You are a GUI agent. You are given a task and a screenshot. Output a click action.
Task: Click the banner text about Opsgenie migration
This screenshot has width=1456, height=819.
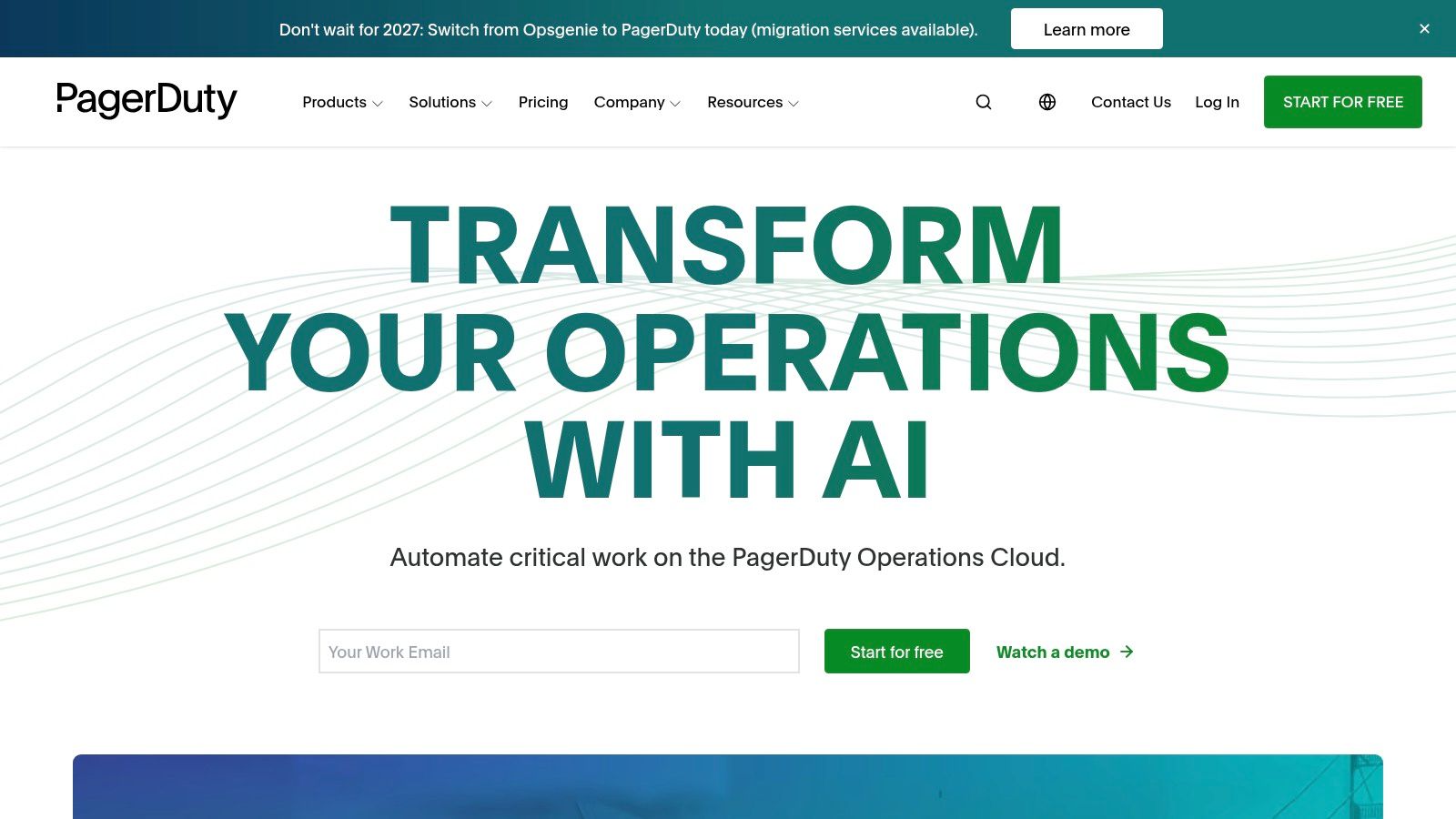coord(629,30)
